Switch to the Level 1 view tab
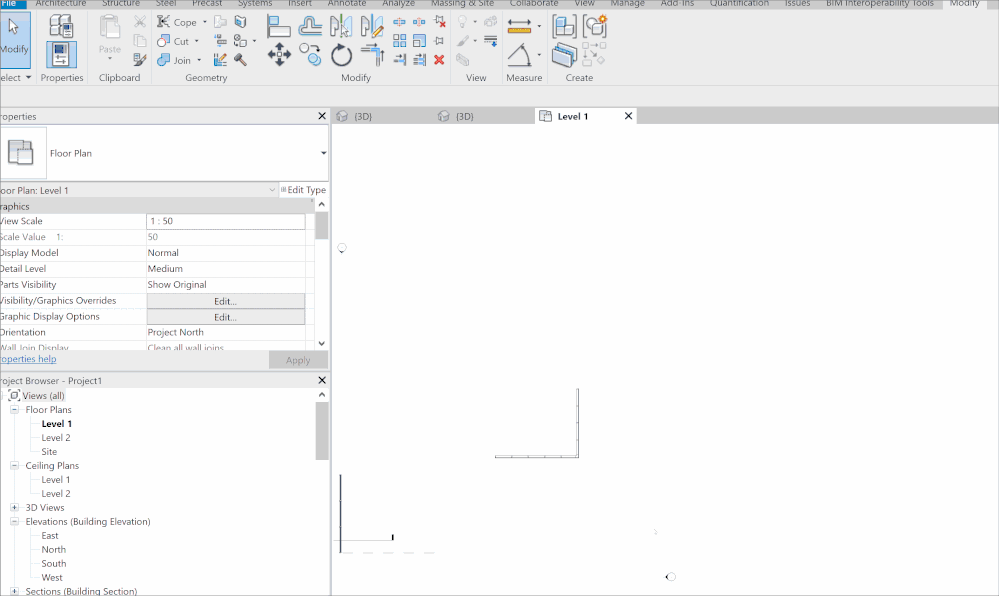Image resolution: width=999 pixels, height=596 pixels. 573,116
